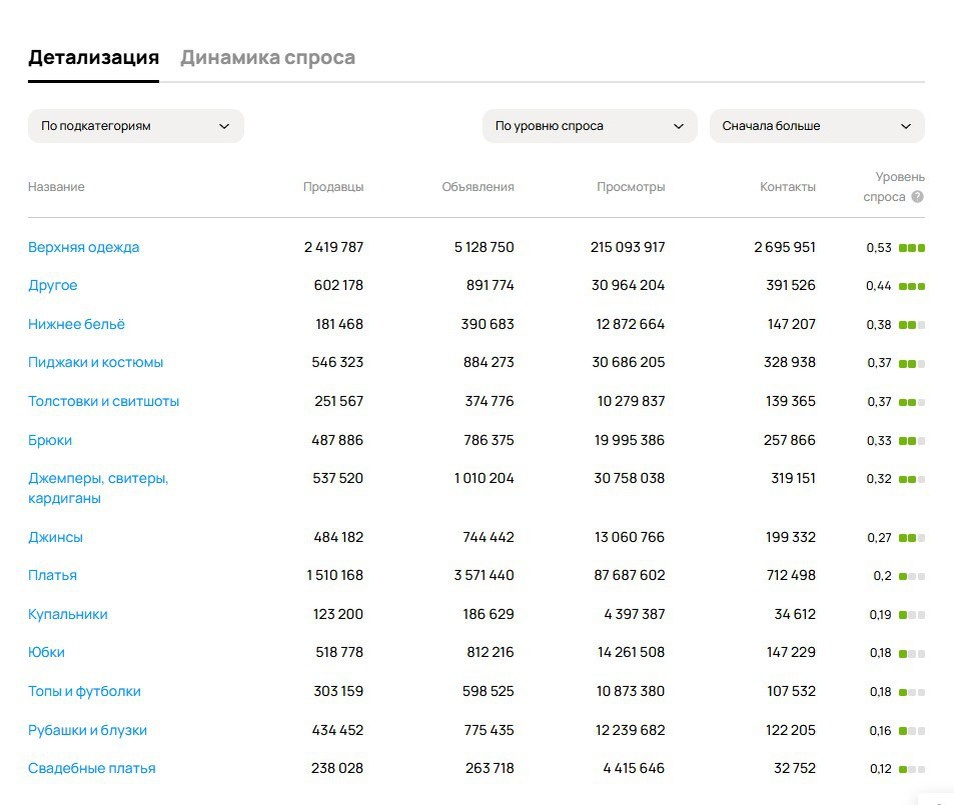Click the Контакты column header
This screenshot has width=954, height=805.
click(788, 187)
